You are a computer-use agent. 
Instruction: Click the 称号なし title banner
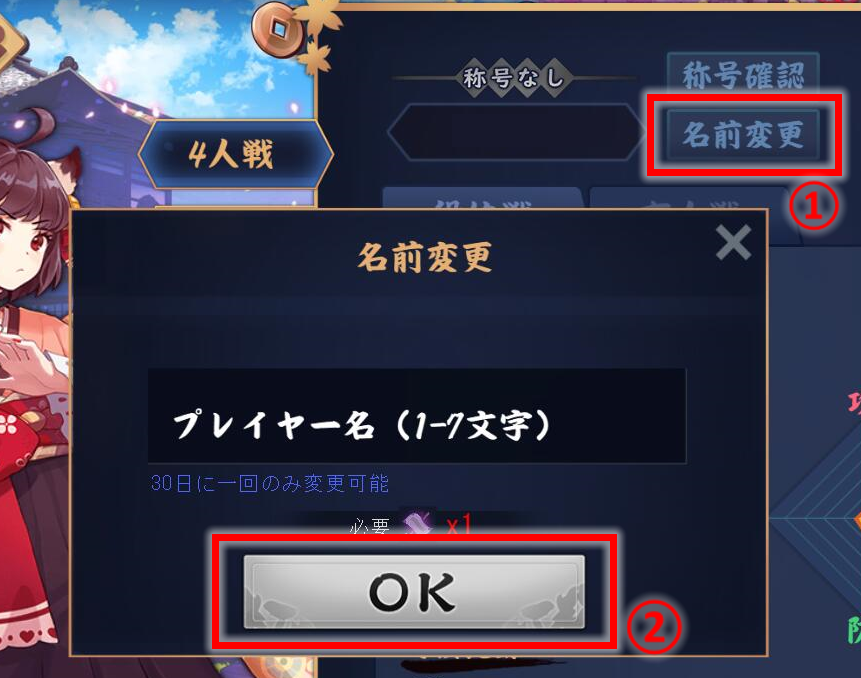513,77
